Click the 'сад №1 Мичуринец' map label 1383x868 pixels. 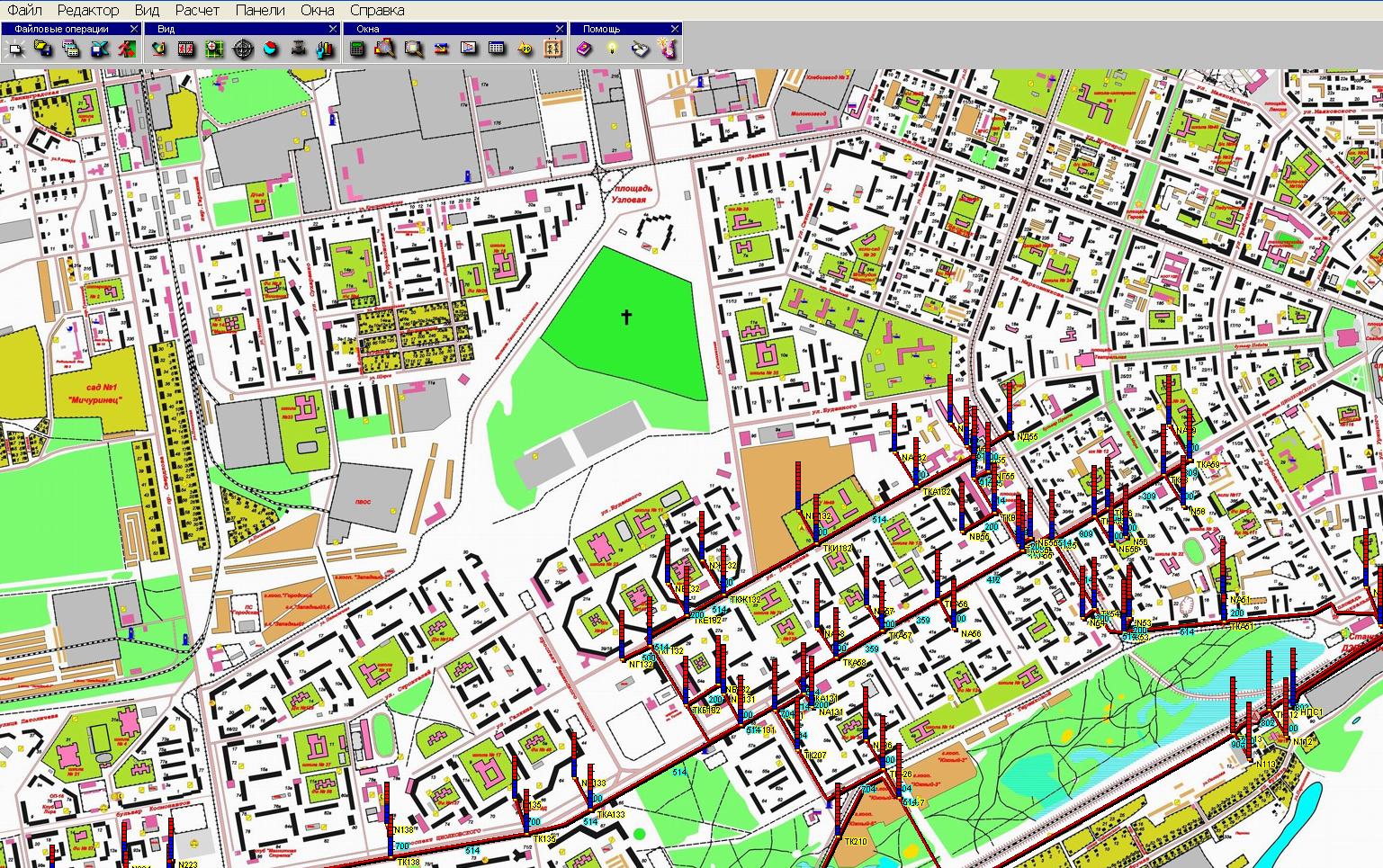coord(96,392)
